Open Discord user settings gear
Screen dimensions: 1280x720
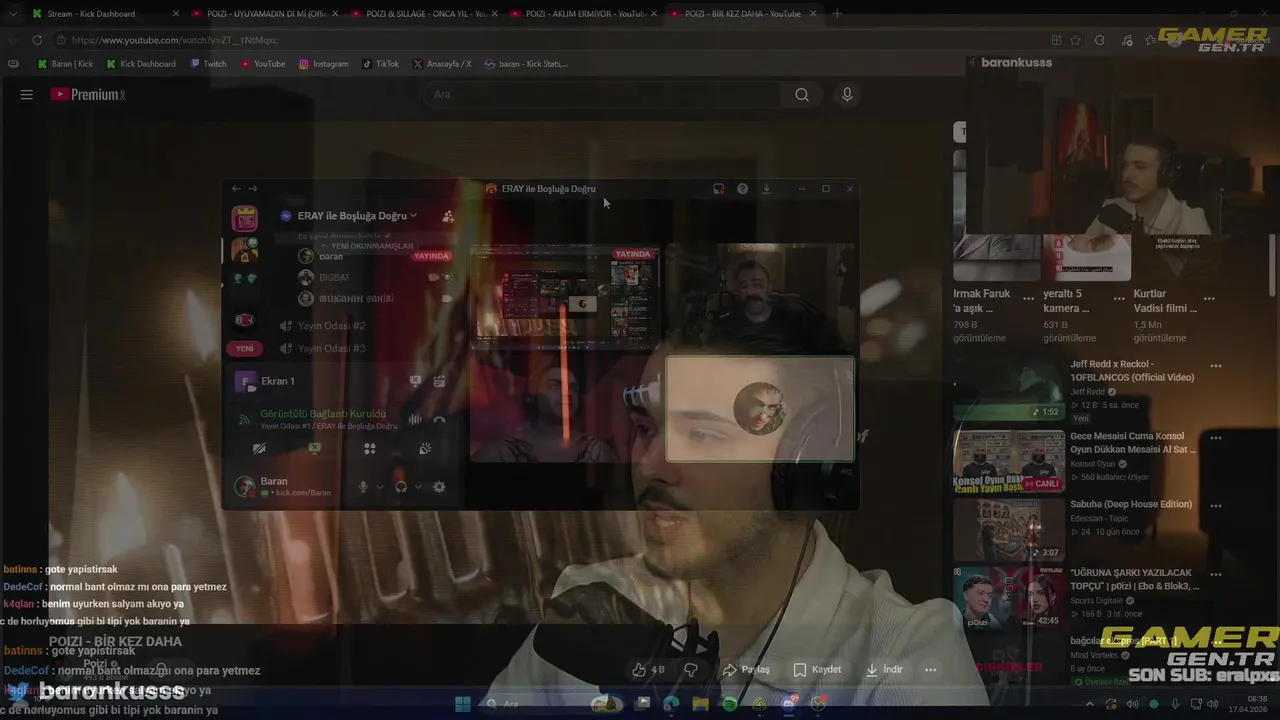(x=439, y=487)
